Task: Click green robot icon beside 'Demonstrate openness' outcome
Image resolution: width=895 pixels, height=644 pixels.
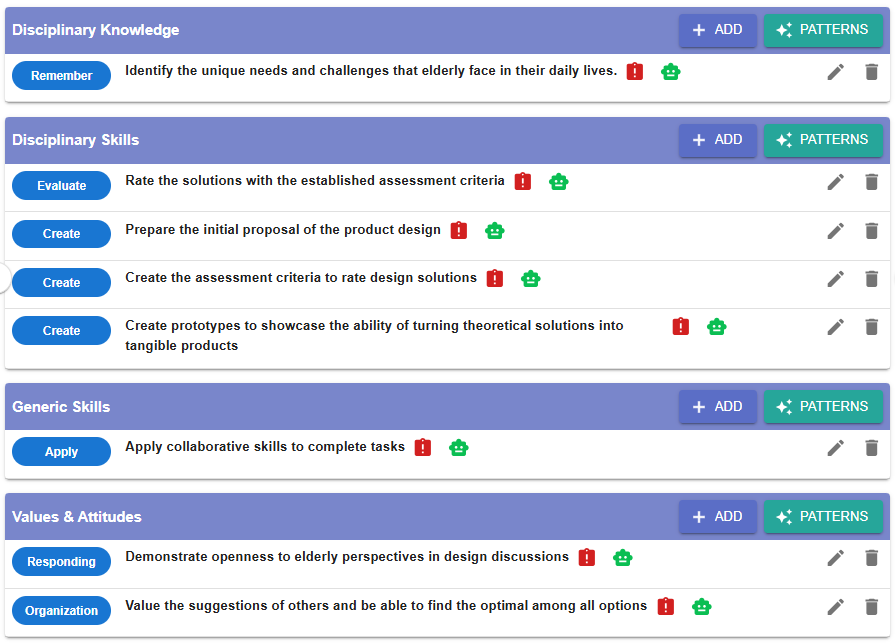Action: tap(623, 558)
